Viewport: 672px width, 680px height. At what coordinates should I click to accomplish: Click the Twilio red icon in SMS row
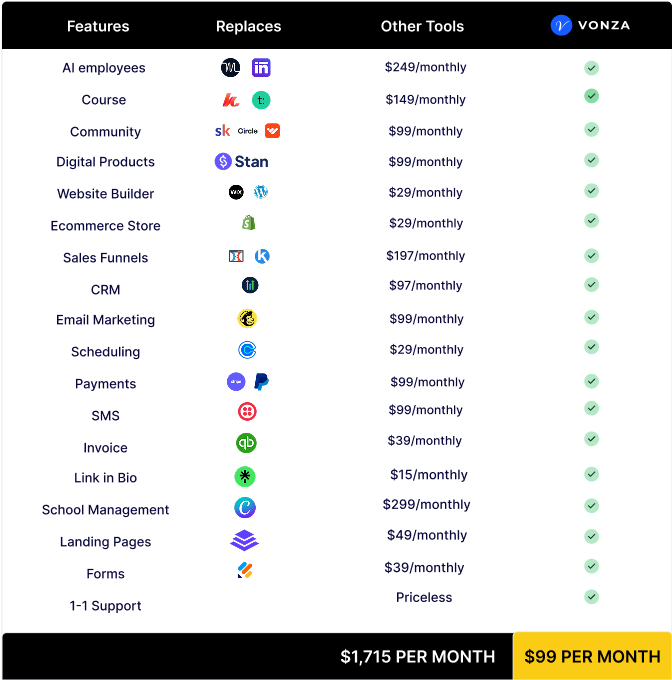pyautogui.click(x=247, y=412)
